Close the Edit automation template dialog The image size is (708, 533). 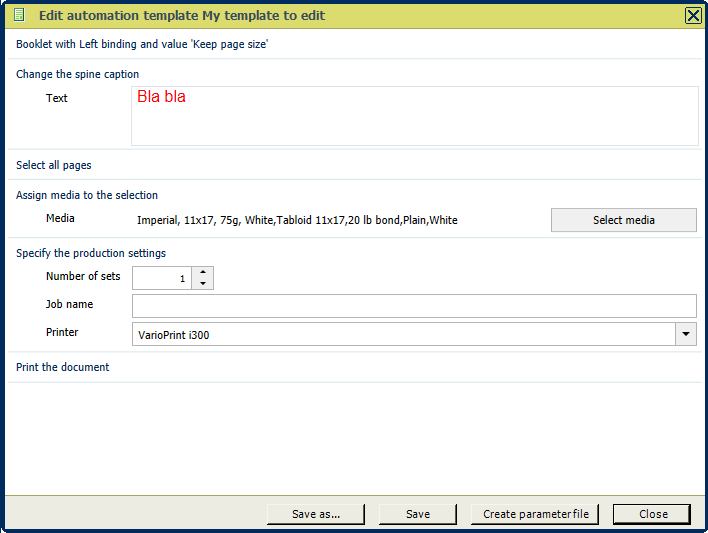693,15
